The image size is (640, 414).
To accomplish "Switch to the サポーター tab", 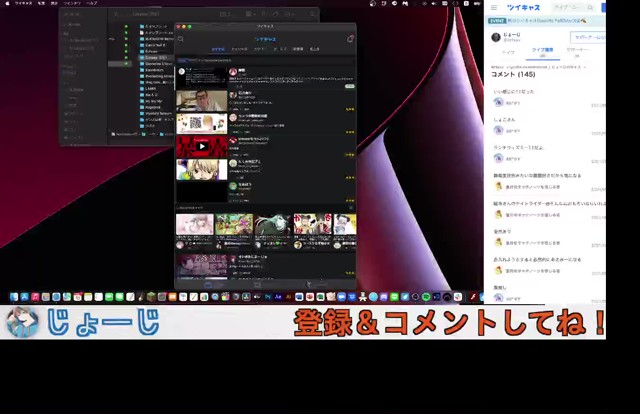I will coord(577,51).
